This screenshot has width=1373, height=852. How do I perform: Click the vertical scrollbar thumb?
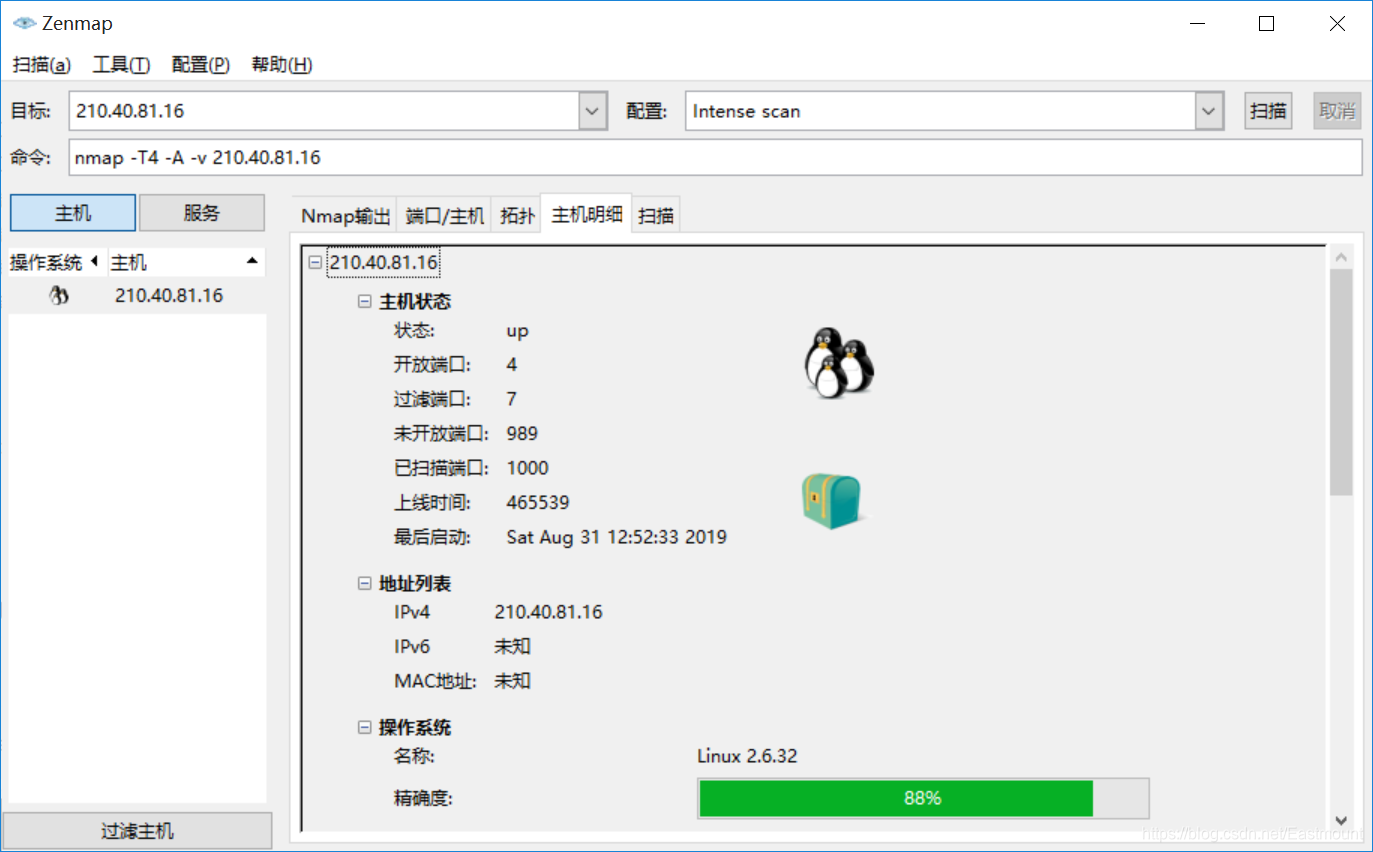pos(1341,382)
